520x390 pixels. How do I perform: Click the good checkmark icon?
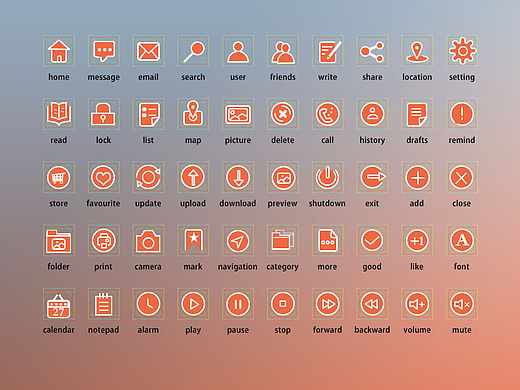372,241
